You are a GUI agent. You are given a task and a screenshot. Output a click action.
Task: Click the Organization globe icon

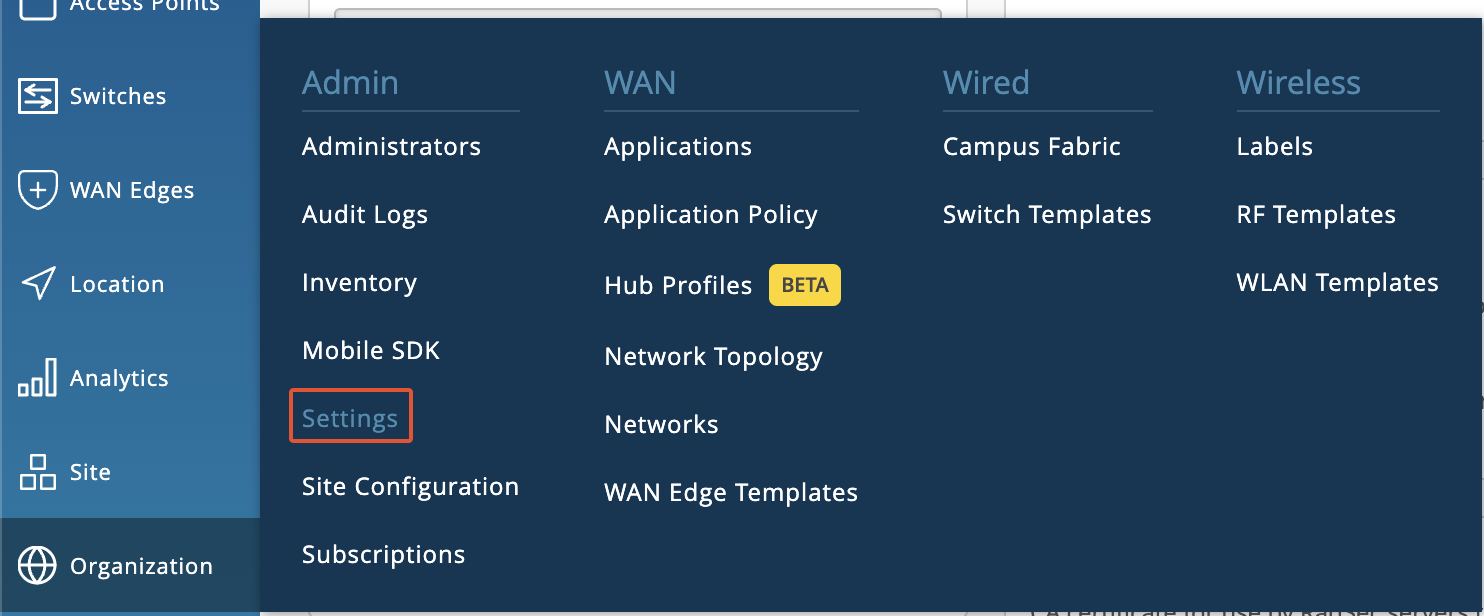(x=38, y=566)
